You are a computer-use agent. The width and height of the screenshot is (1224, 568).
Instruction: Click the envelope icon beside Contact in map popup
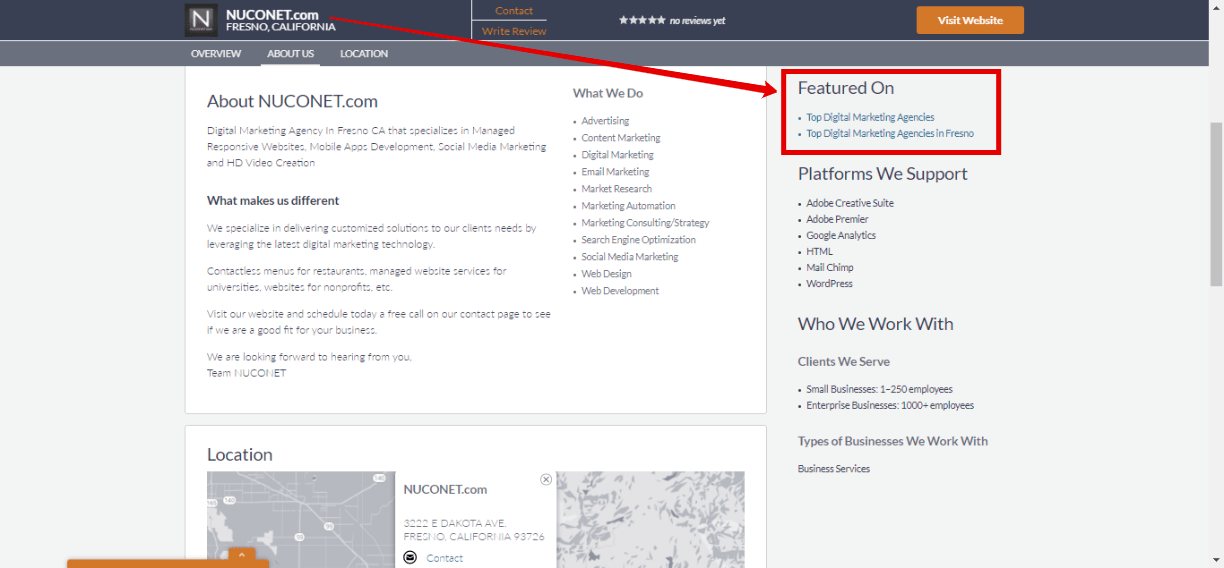410,557
